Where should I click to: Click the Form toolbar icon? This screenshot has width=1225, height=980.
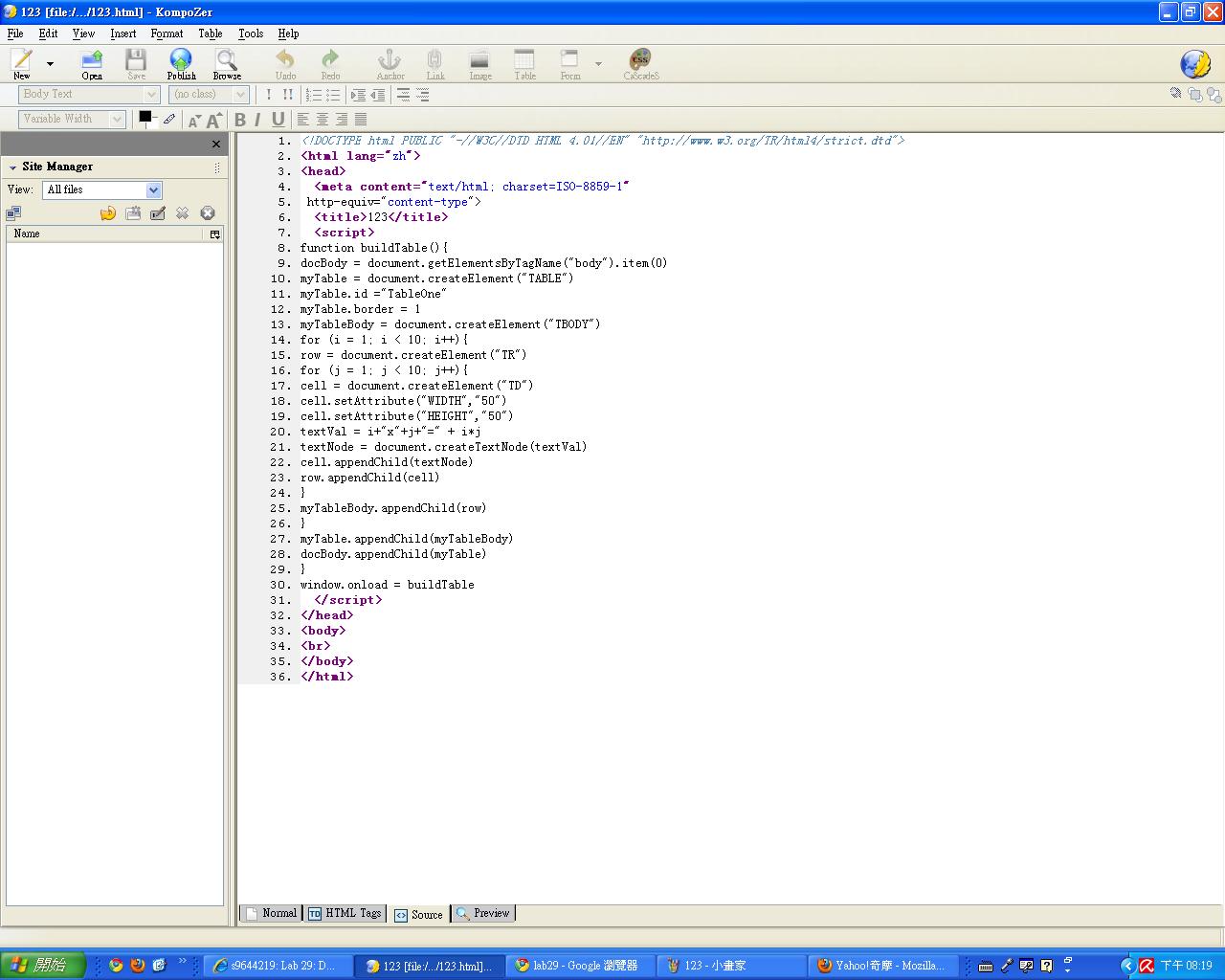point(570,64)
